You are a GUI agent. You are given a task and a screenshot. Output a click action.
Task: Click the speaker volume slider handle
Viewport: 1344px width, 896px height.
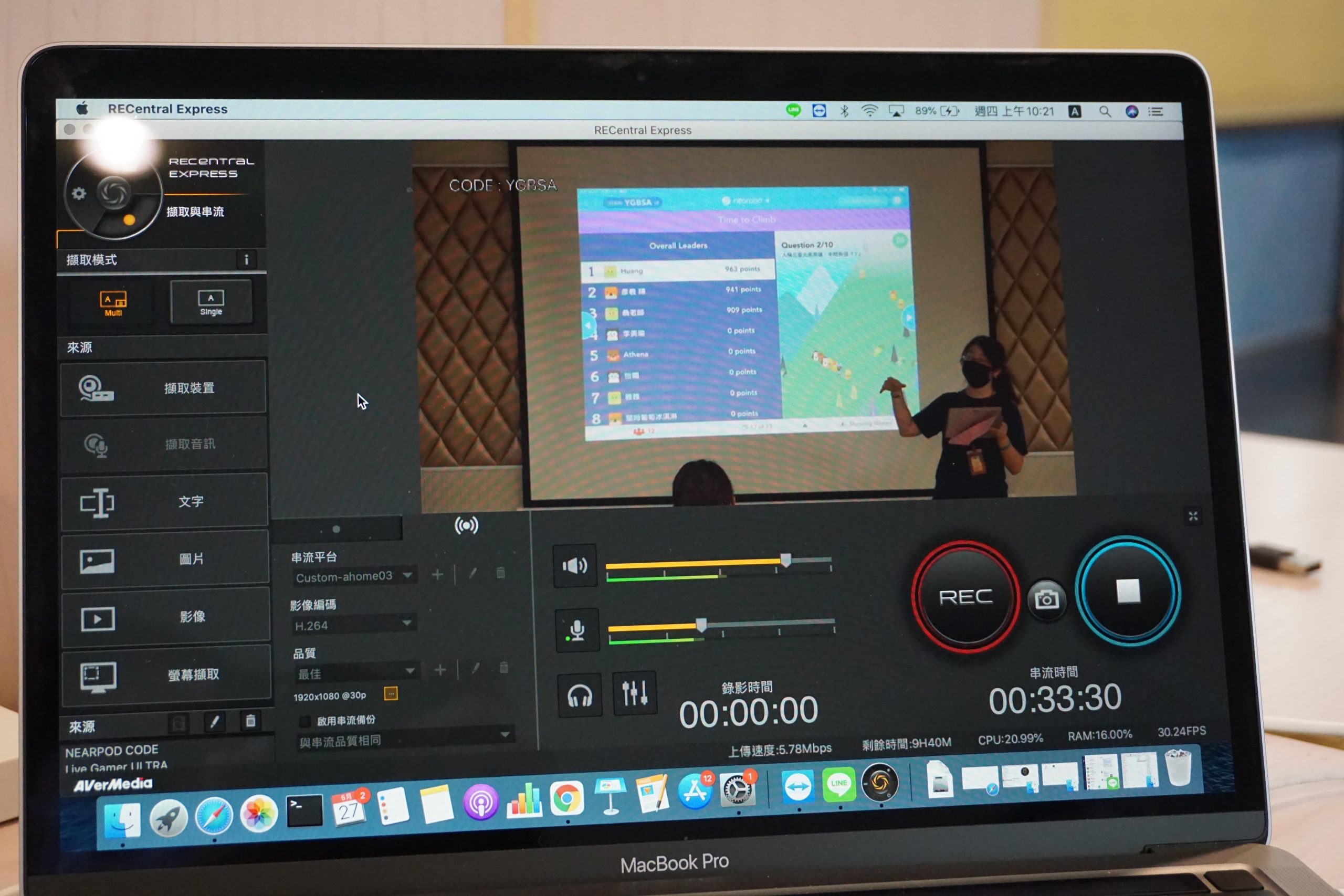click(786, 560)
